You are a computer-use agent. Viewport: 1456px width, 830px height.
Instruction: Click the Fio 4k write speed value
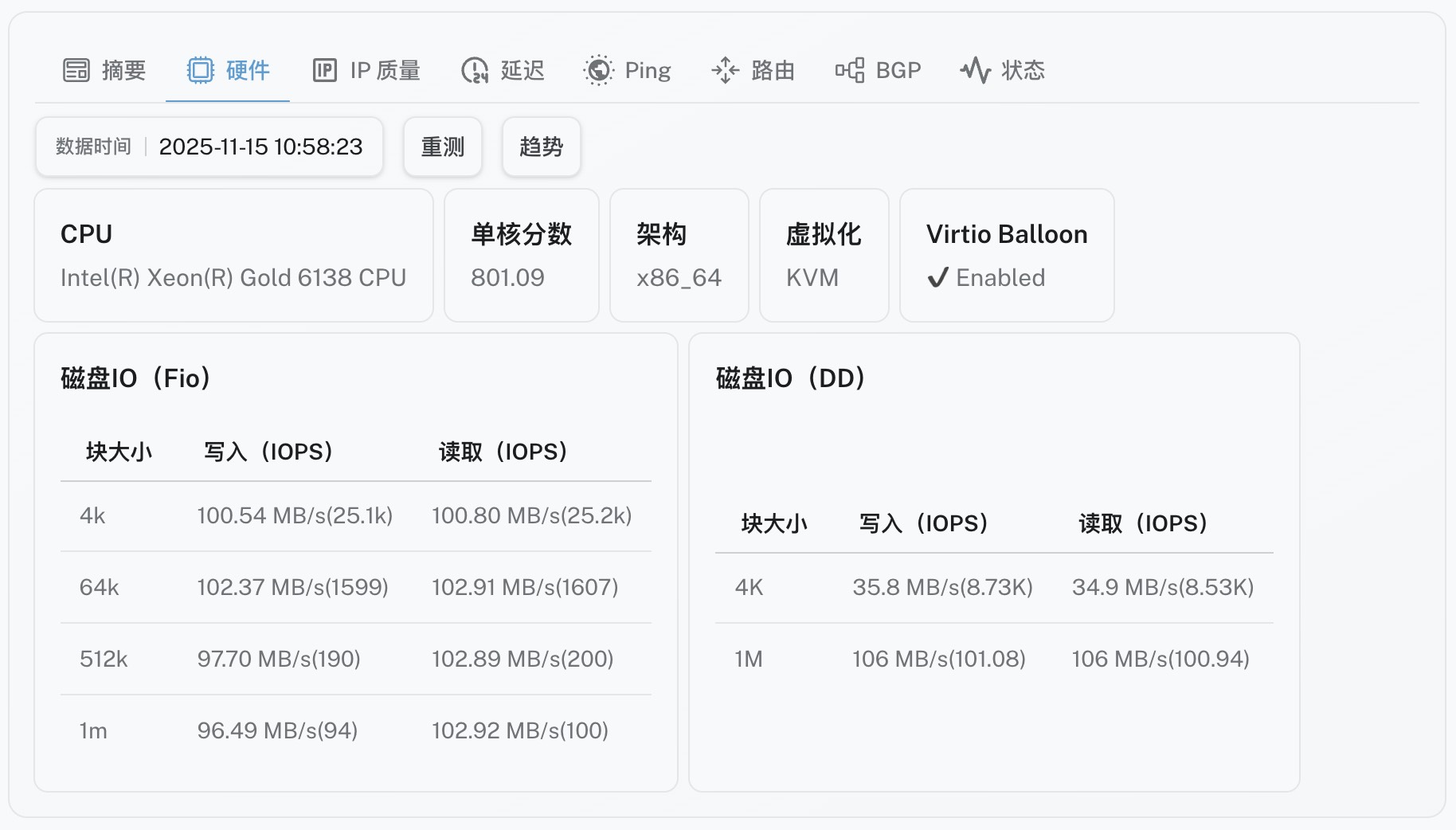(x=295, y=516)
